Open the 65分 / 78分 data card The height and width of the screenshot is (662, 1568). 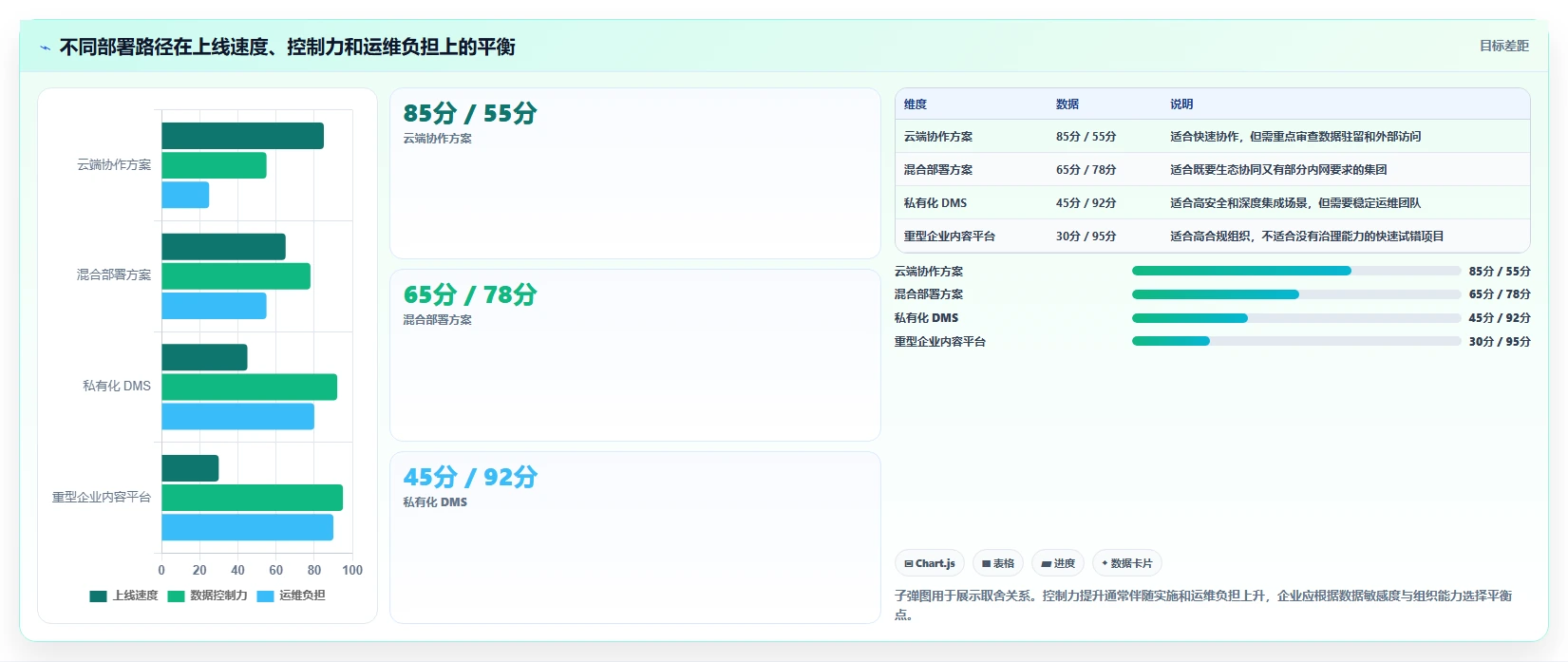(635, 355)
